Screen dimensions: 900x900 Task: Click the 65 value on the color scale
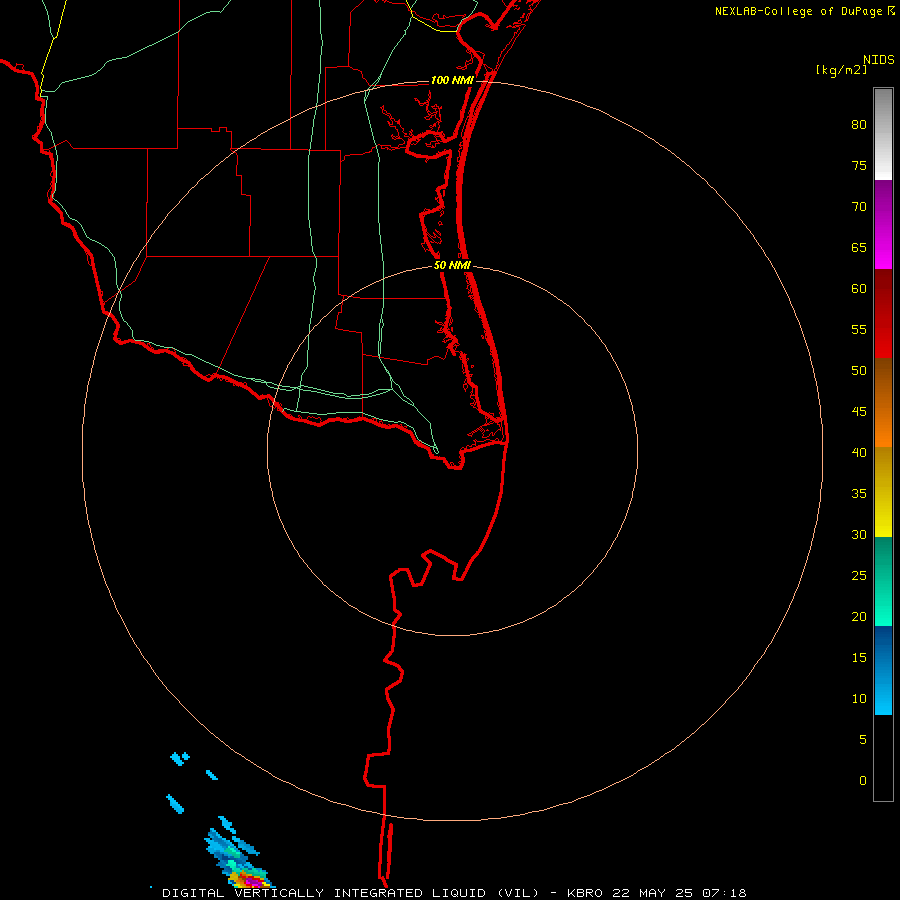click(x=859, y=247)
